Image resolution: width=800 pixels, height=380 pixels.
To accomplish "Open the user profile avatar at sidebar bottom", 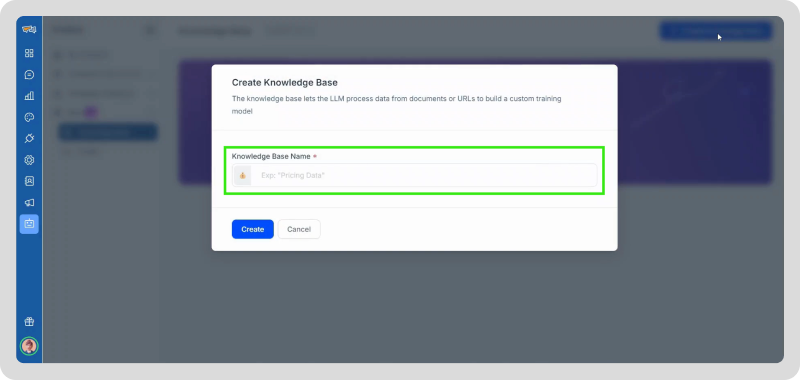I will 29,346.
